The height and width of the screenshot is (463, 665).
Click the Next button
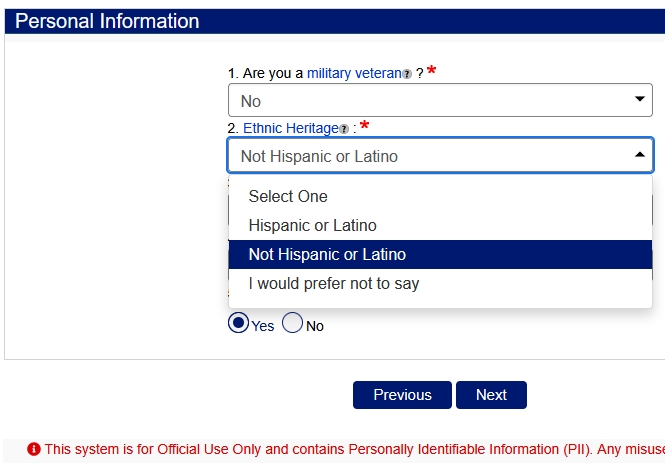(491, 395)
